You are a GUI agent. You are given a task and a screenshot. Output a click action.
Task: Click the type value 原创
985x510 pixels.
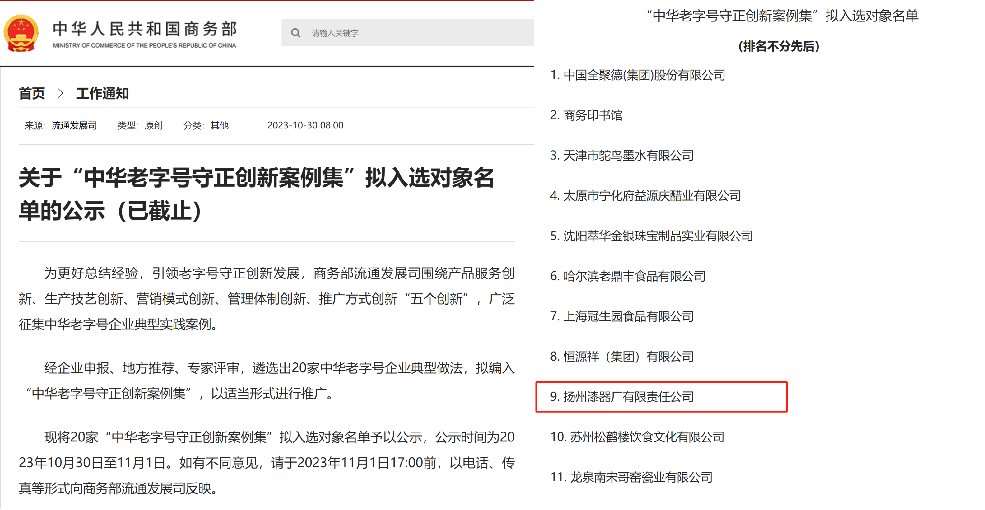point(153,126)
